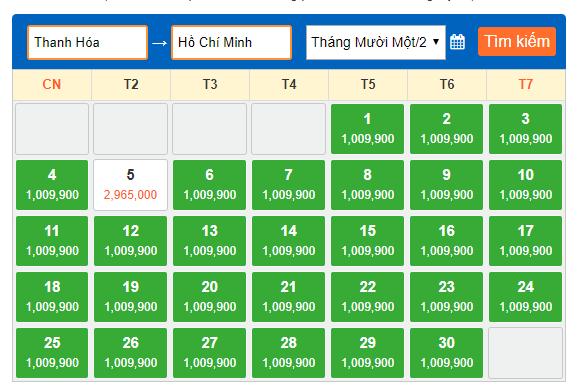
Task: Choose day 4 fare cell
Action: pyautogui.click(x=52, y=185)
